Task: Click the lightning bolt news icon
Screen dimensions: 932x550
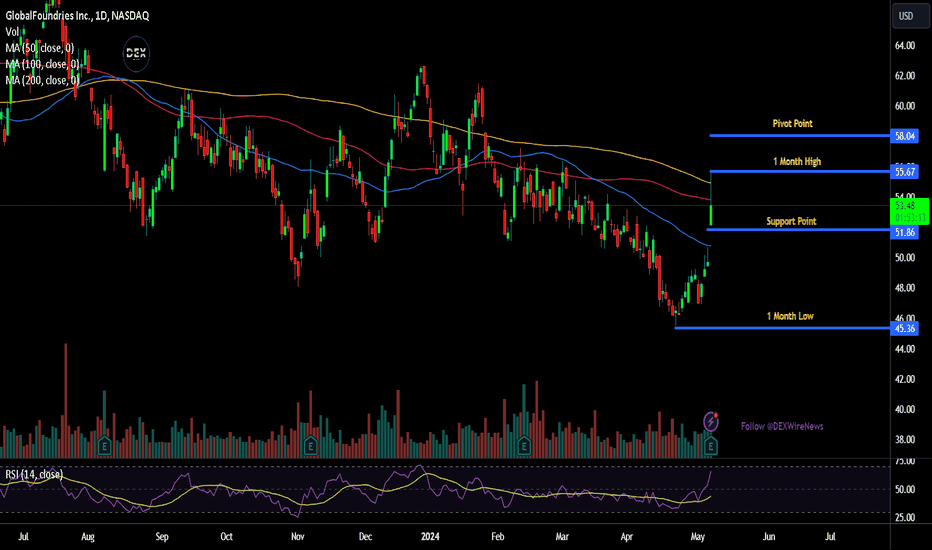Action: [x=710, y=422]
